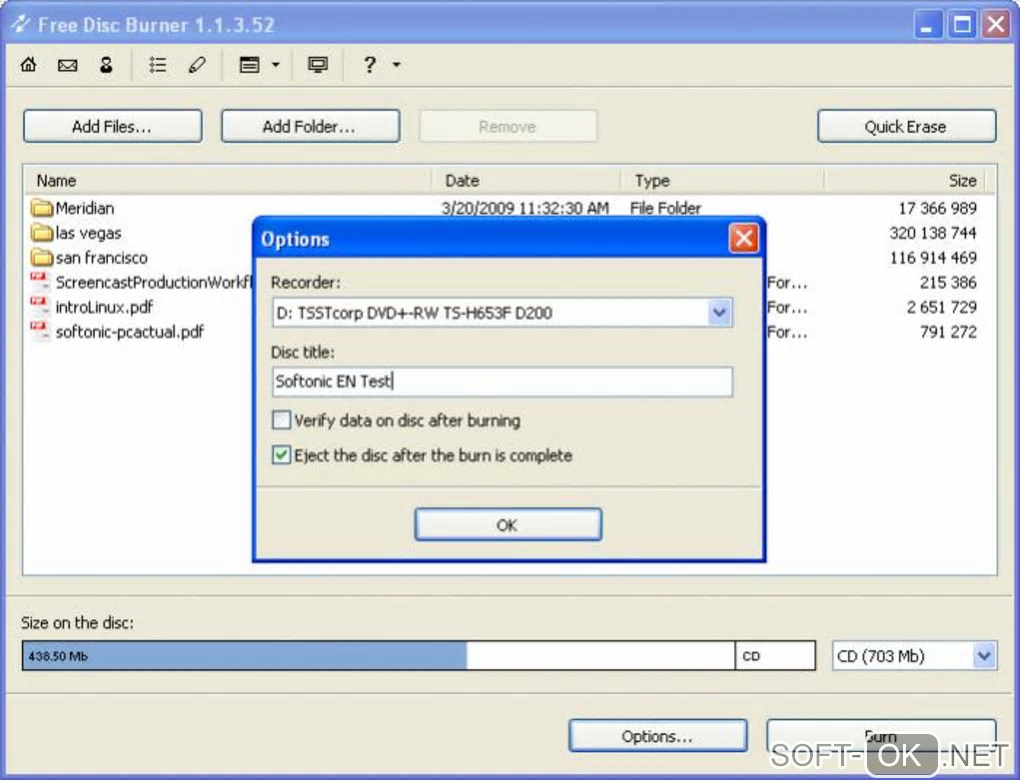Select softonic-pcactual.pdf file icon
Screen dimensions: 1020x780
pyautogui.click(x=40, y=331)
